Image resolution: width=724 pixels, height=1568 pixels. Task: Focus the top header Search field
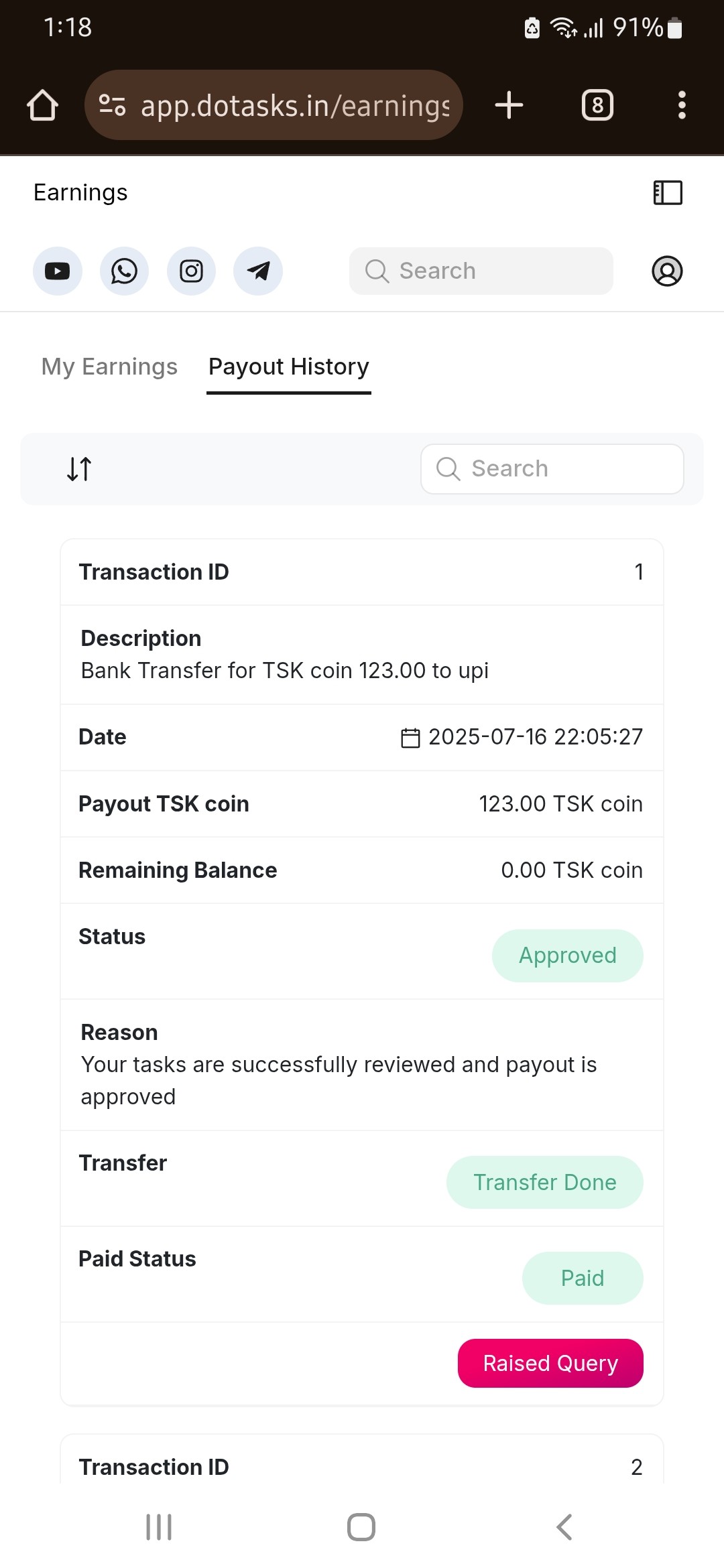click(x=481, y=271)
